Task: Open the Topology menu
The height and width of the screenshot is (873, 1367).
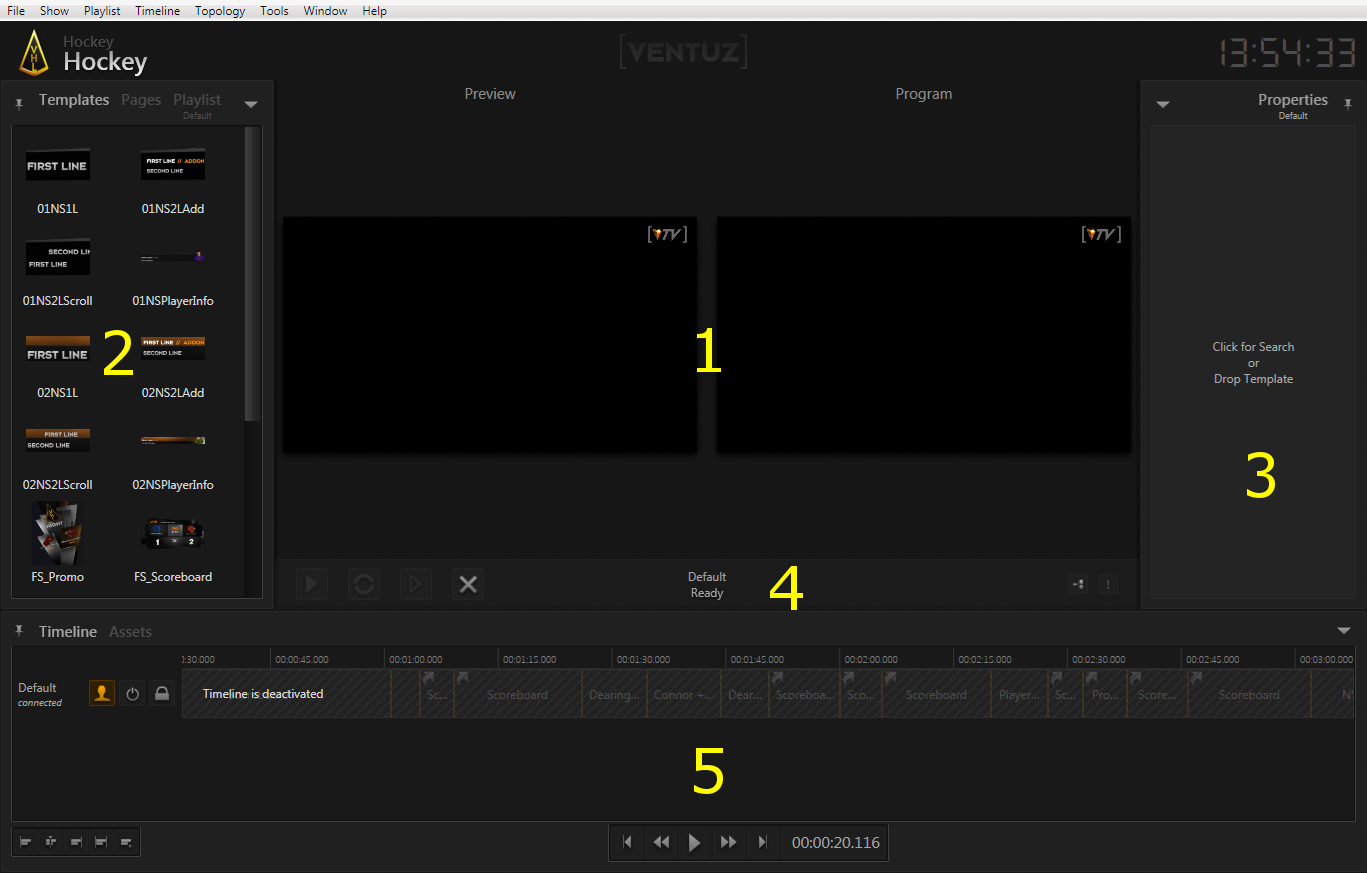Action: coord(220,11)
